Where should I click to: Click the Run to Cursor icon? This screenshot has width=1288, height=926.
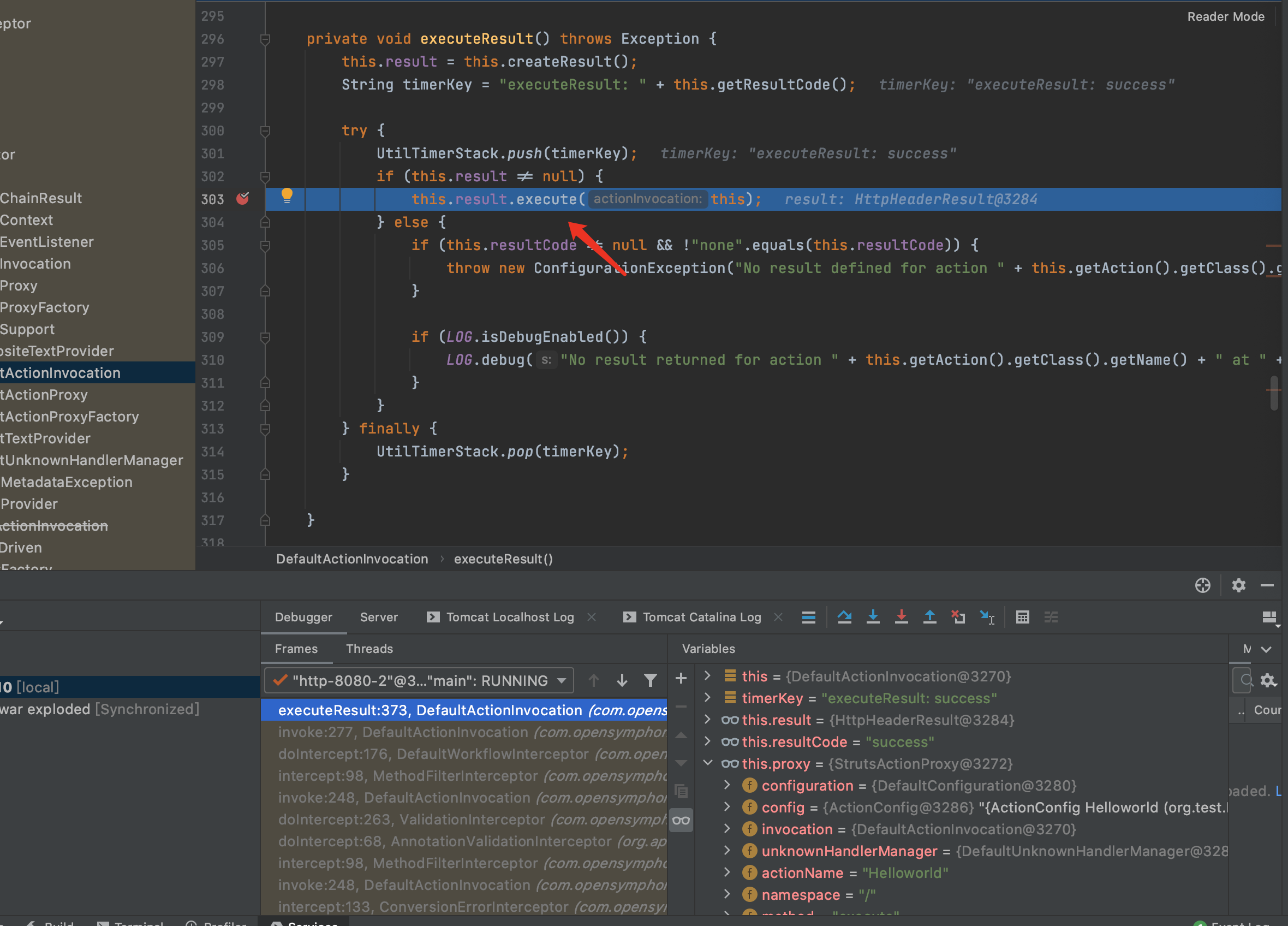pyautogui.click(x=987, y=617)
